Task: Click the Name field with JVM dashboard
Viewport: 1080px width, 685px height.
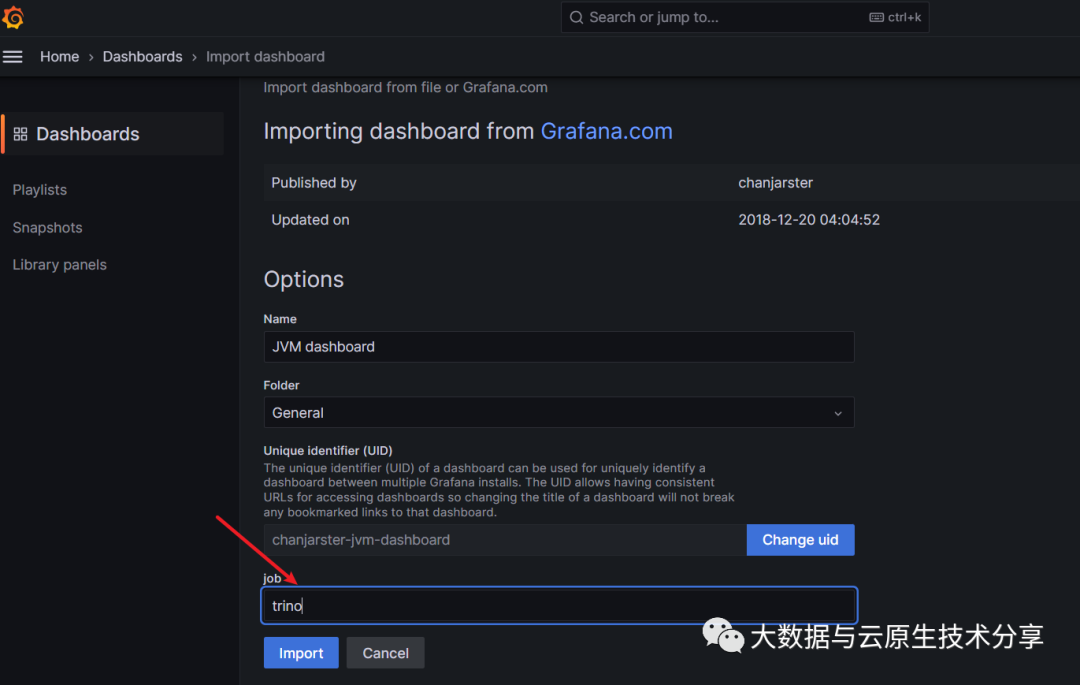Action: tap(559, 346)
